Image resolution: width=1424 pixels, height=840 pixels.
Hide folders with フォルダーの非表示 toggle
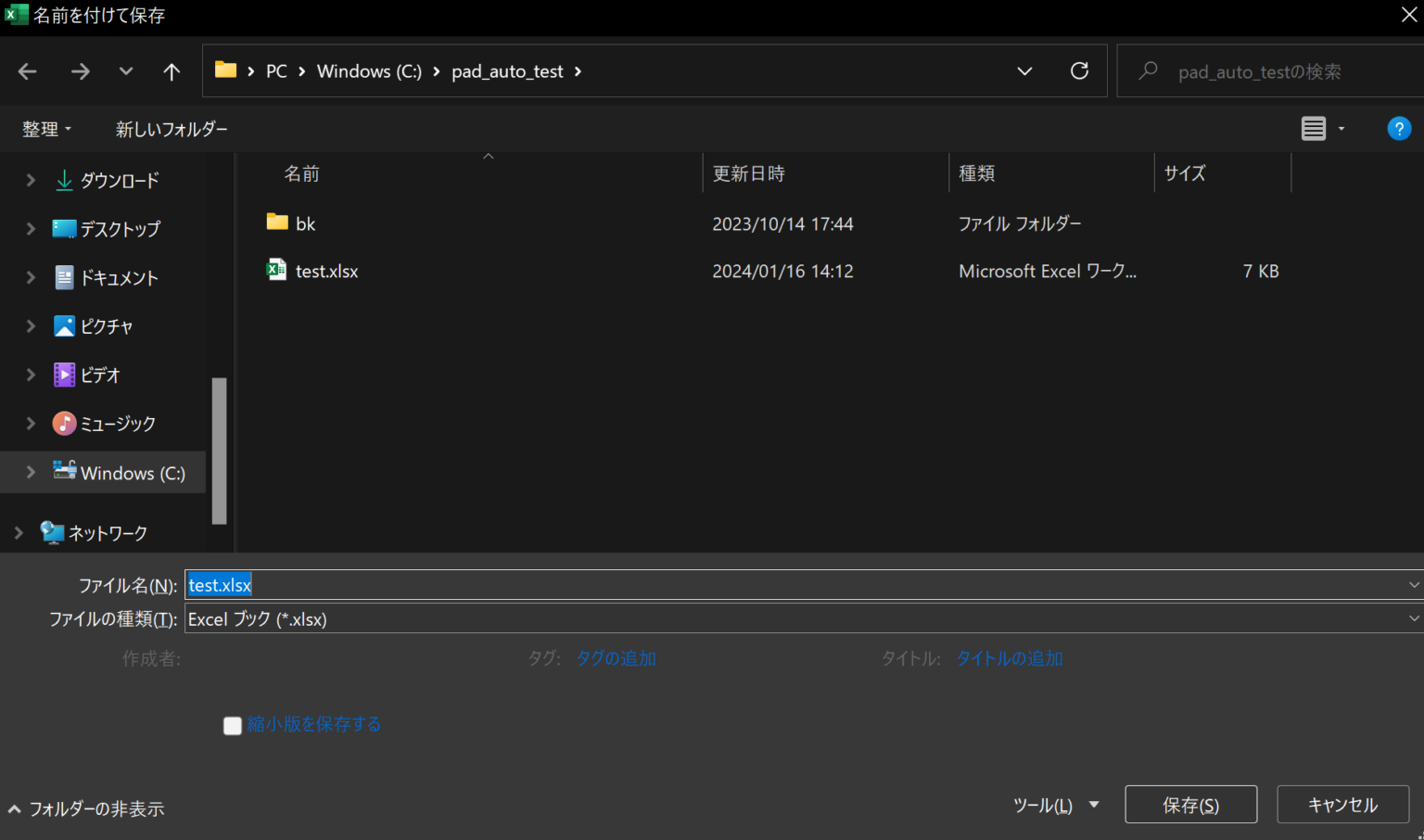87,808
